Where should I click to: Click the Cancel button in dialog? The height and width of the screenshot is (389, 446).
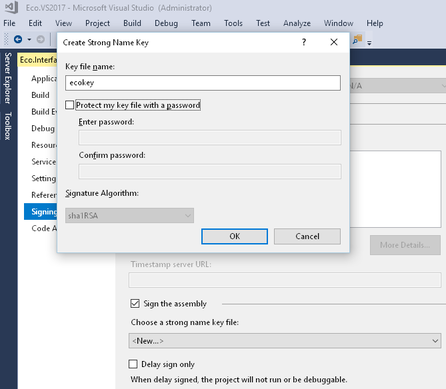click(x=307, y=236)
